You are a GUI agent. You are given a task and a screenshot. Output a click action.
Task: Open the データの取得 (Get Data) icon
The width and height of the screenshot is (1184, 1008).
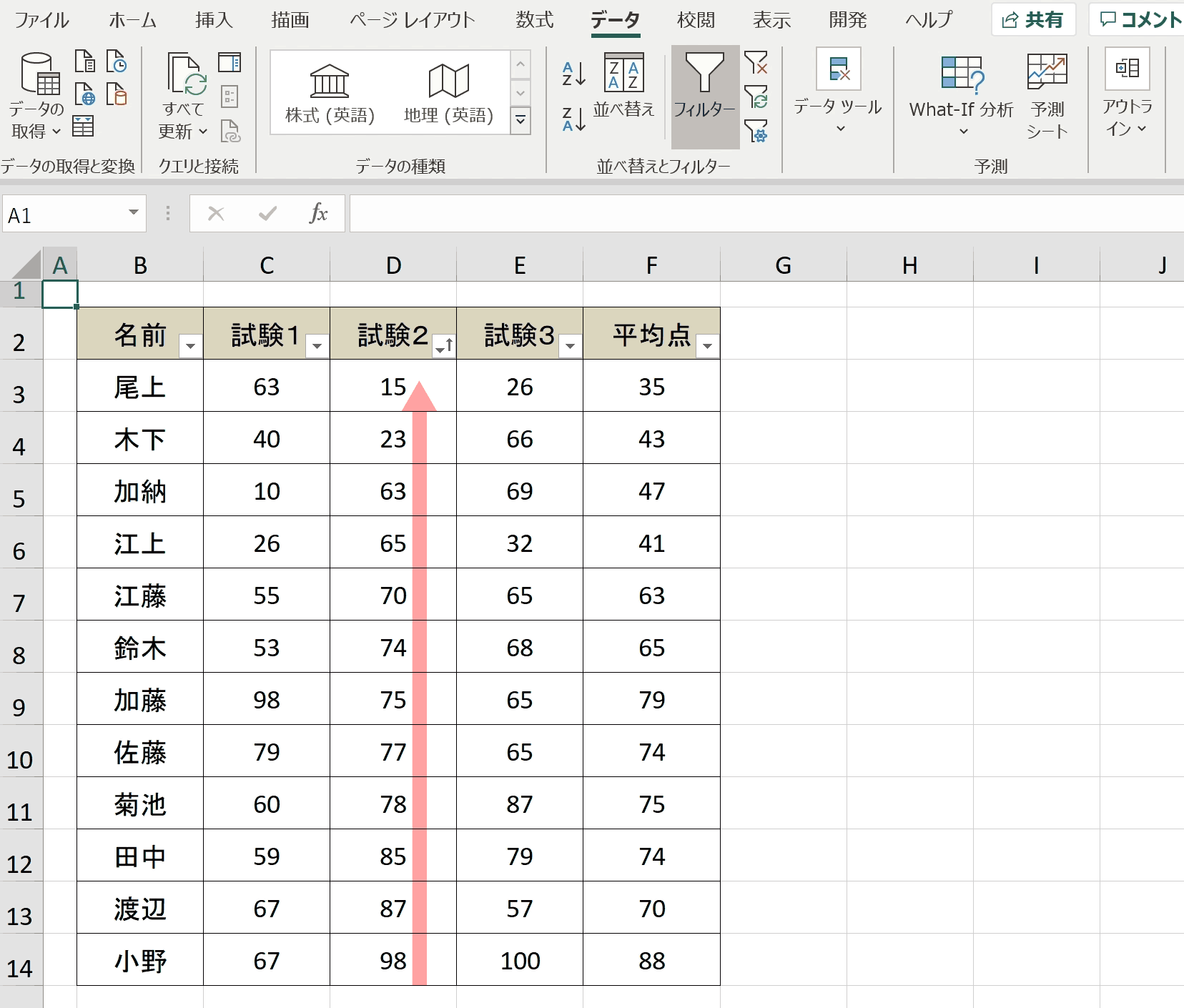click(39, 74)
